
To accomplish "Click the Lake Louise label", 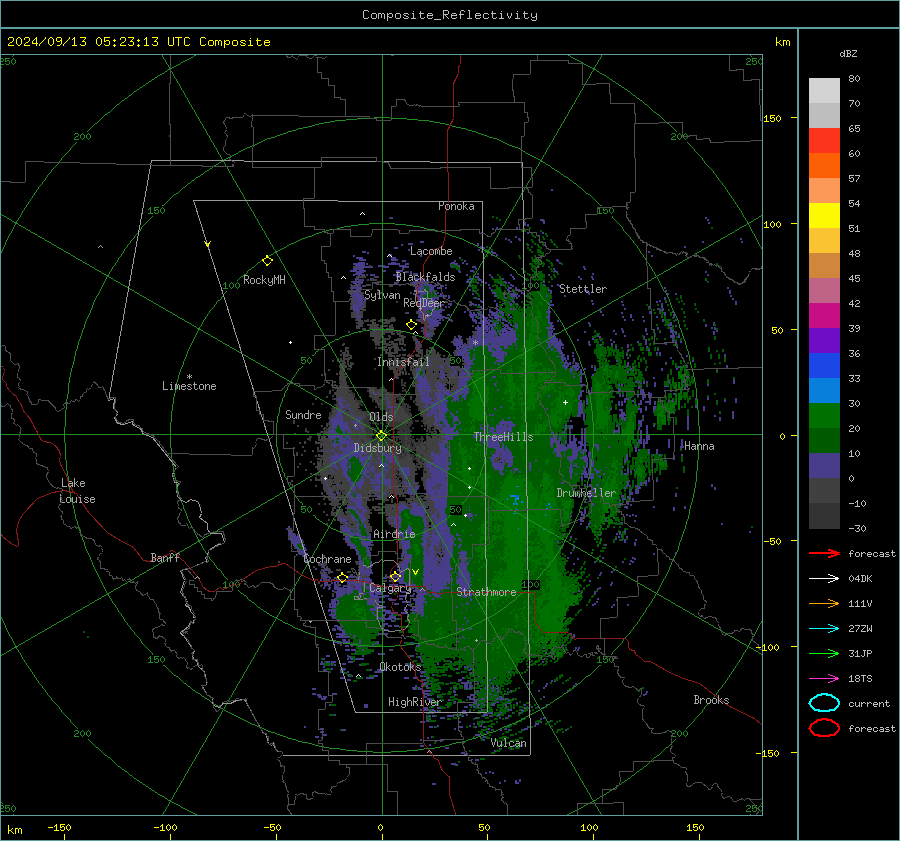I will click(77, 491).
